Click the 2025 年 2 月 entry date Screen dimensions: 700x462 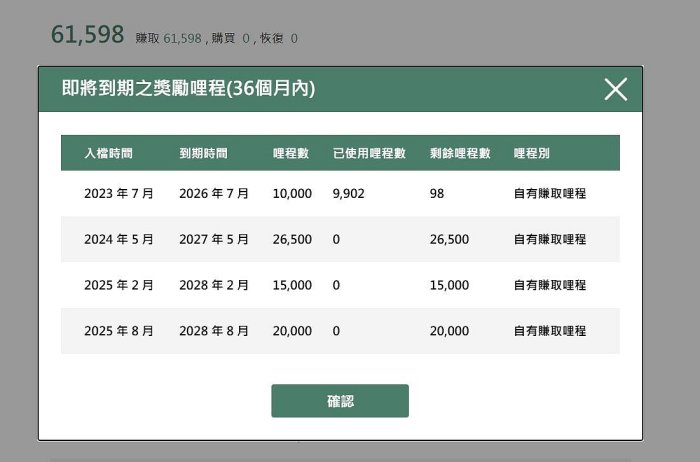pyautogui.click(x=119, y=285)
